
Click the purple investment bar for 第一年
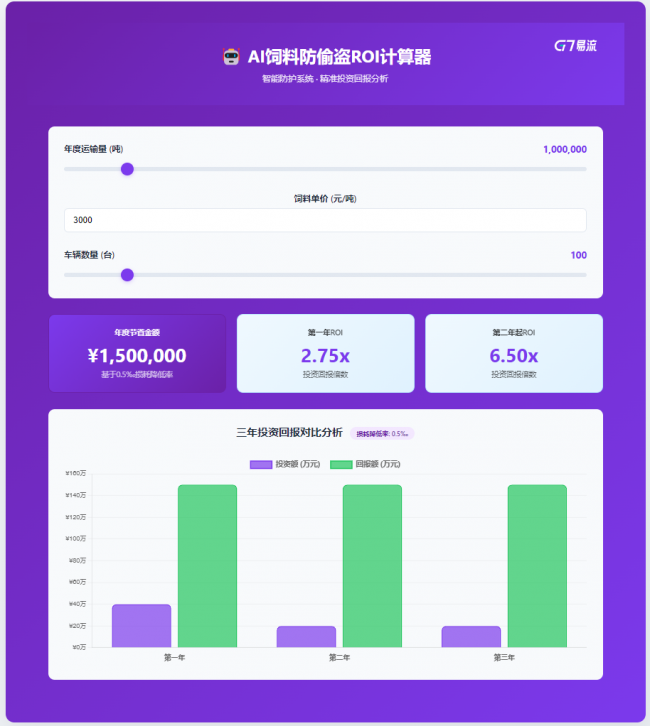[x=141, y=626]
